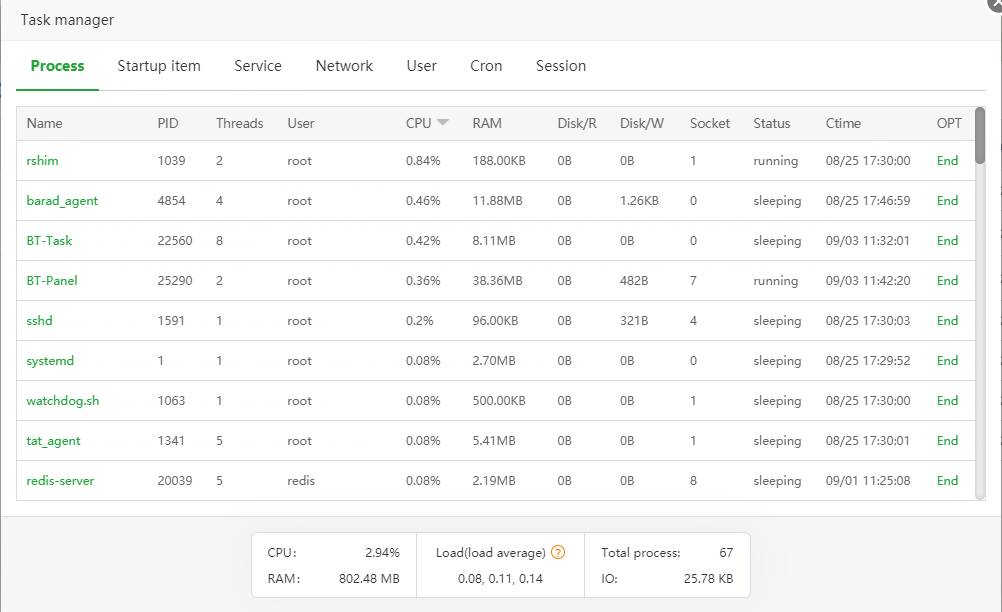This screenshot has height=612, width=1002.
Task: End the rshim process
Action: tap(947, 161)
